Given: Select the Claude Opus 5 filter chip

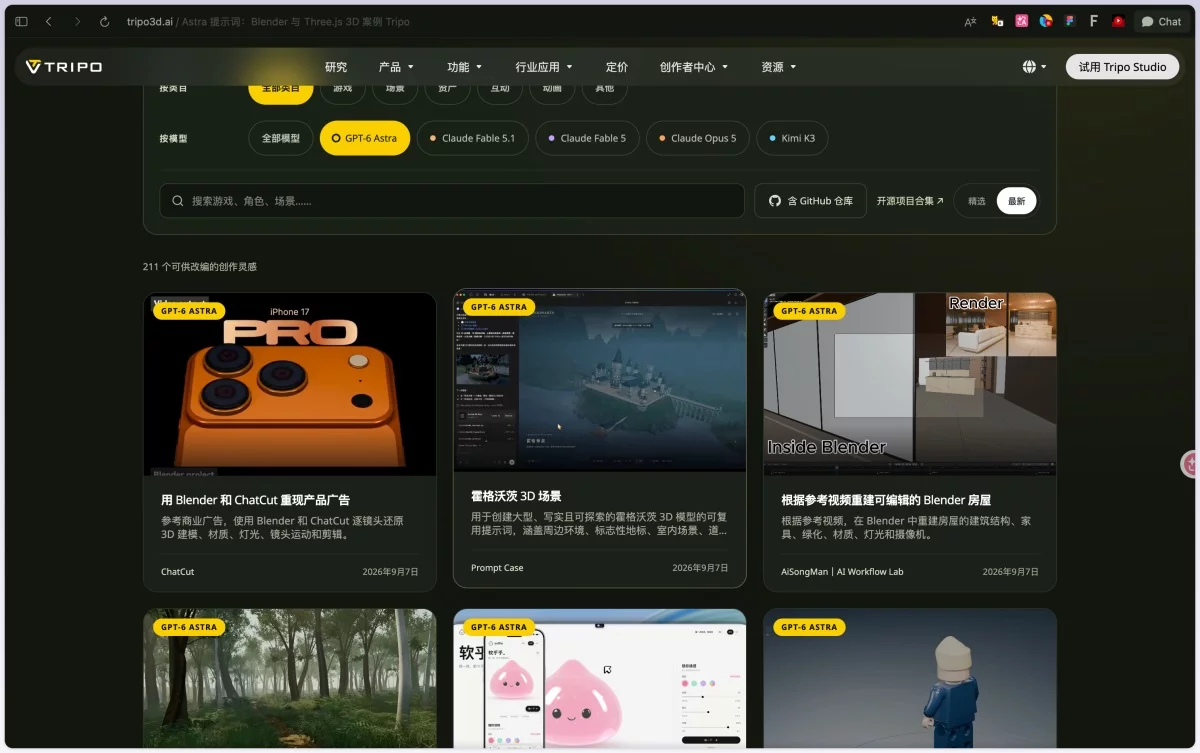Looking at the screenshot, I should 698,138.
